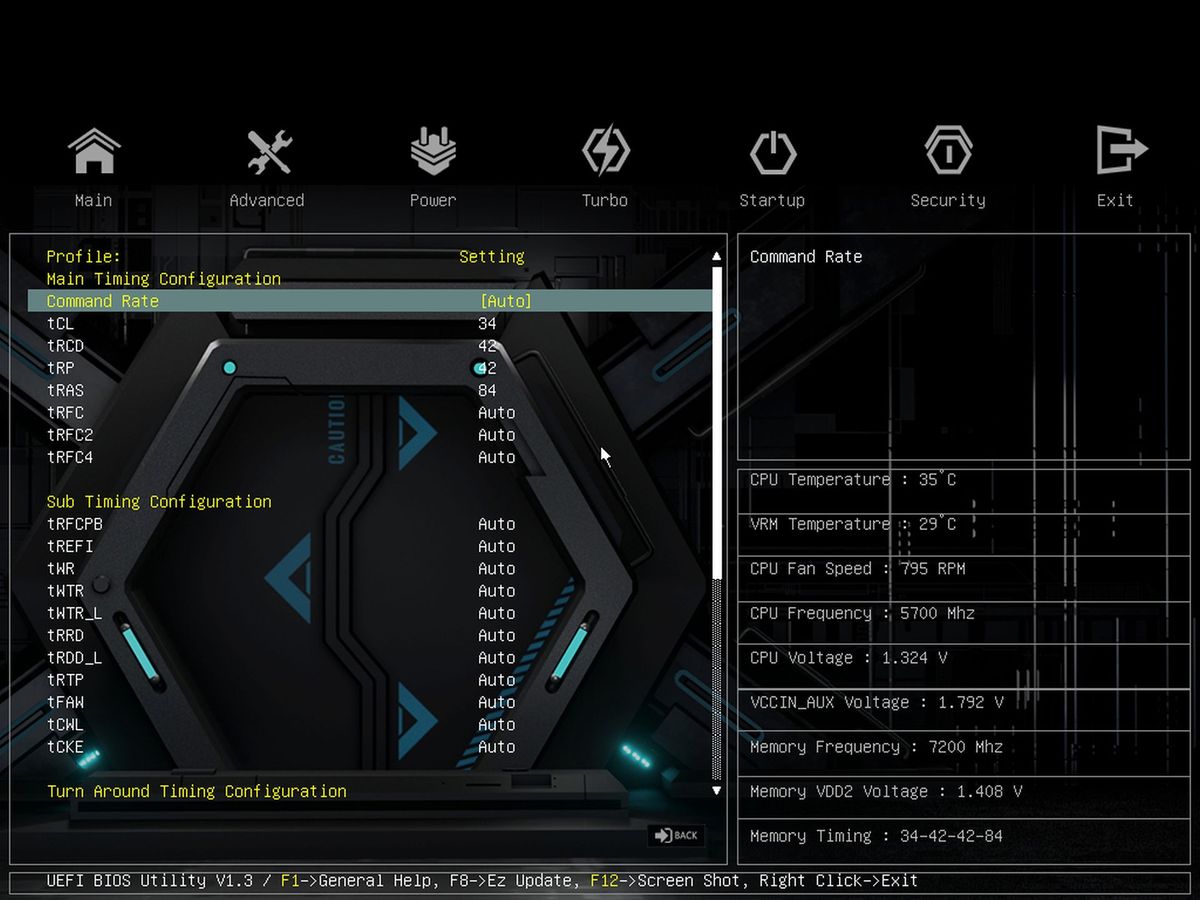Select the tCWL row label
Screen dimensions: 1200x900
65,724
